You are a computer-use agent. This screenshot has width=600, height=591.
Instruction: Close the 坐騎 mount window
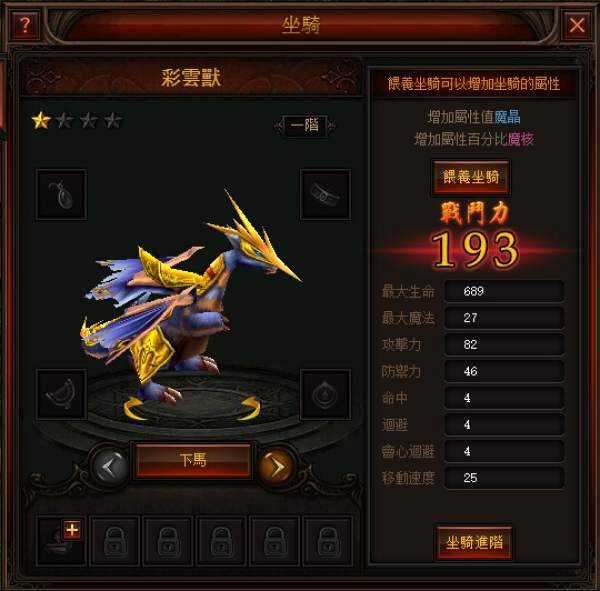pos(577,25)
